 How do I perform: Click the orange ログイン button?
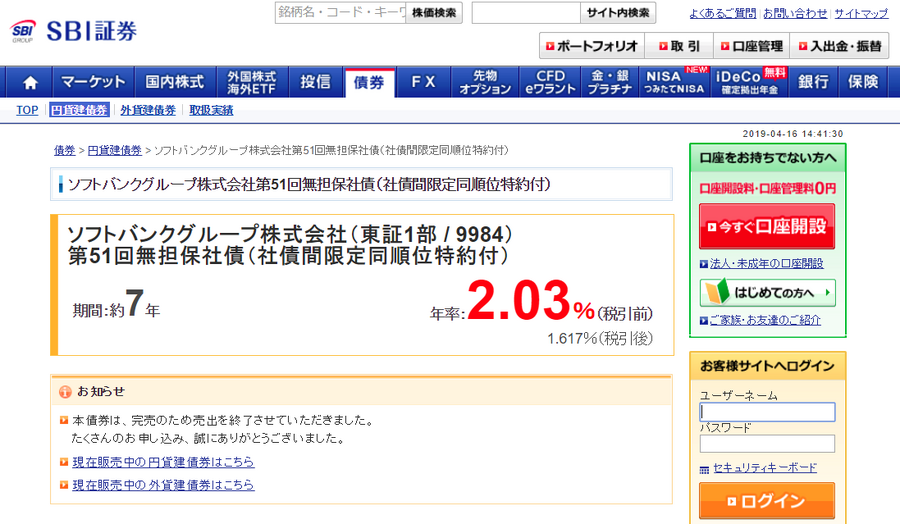767,501
